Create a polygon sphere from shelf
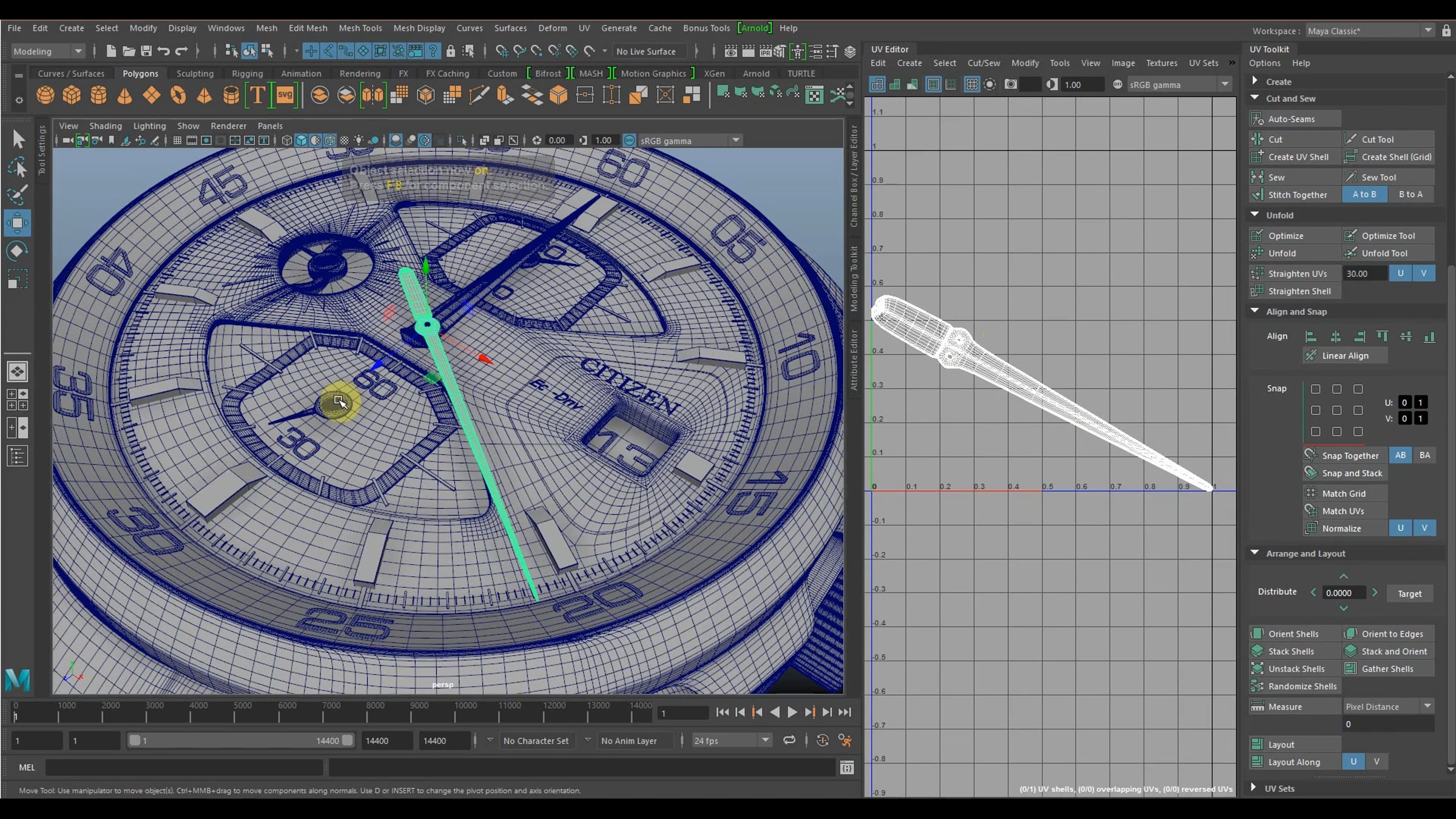The width and height of the screenshot is (1456, 819). tap(45, 95)
